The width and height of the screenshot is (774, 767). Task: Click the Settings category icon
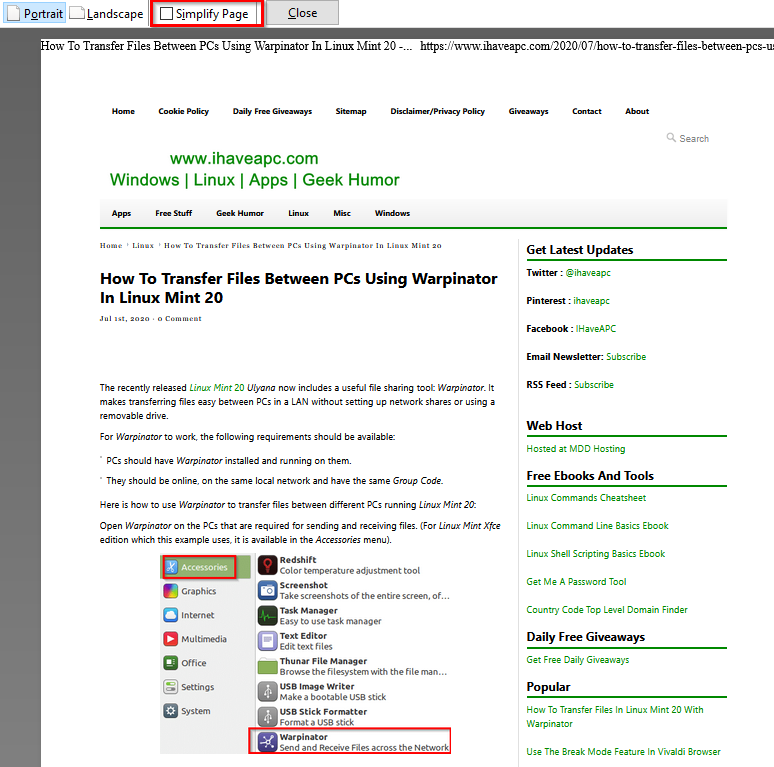click(x=170, y=687)
